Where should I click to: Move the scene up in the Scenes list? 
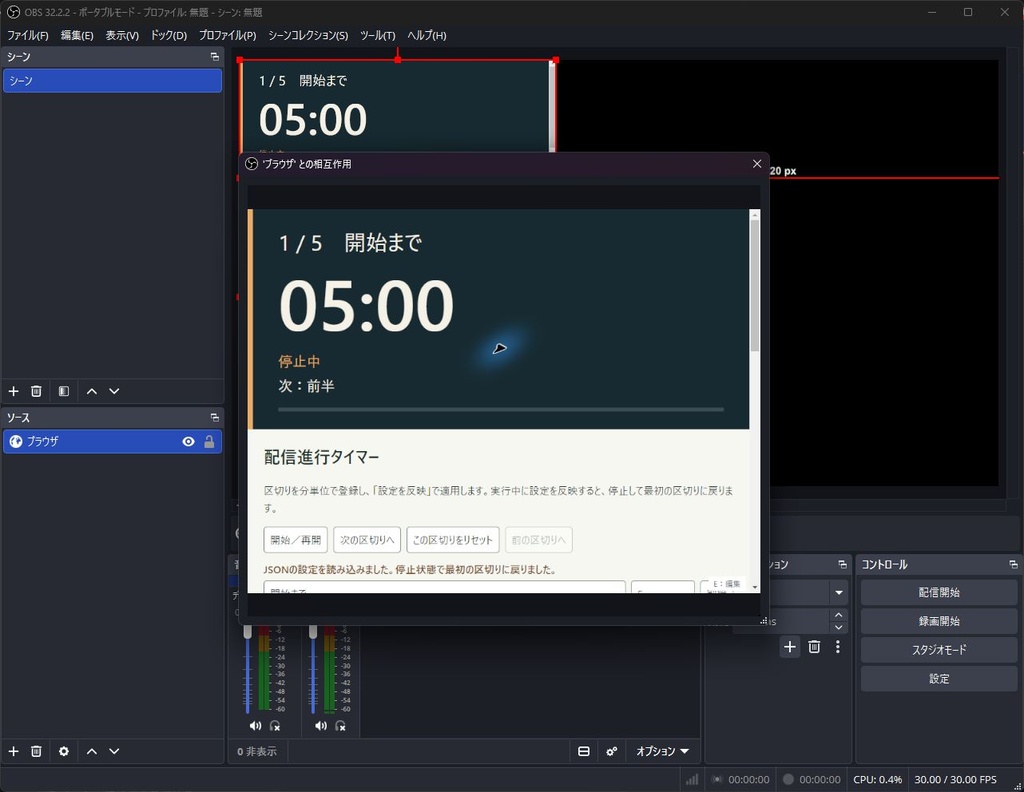(92, 391)
